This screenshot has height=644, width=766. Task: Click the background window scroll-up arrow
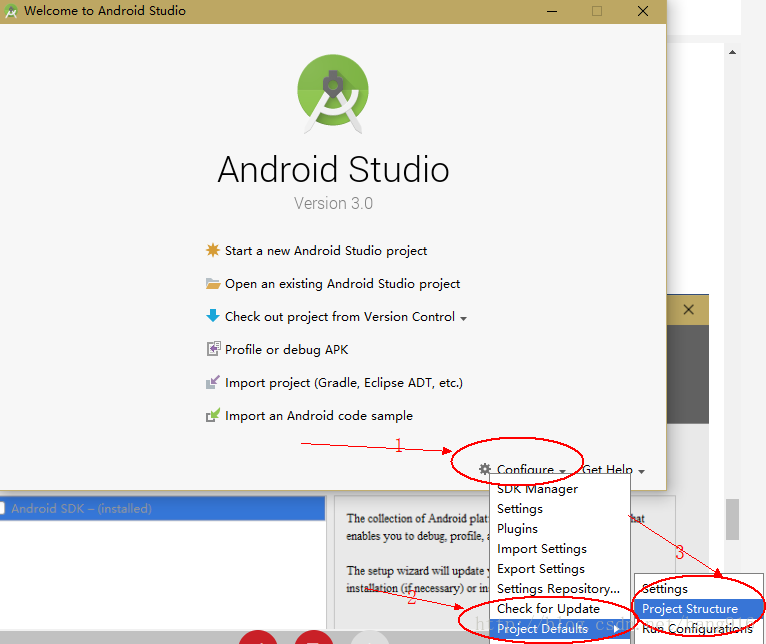click(732, 52)
